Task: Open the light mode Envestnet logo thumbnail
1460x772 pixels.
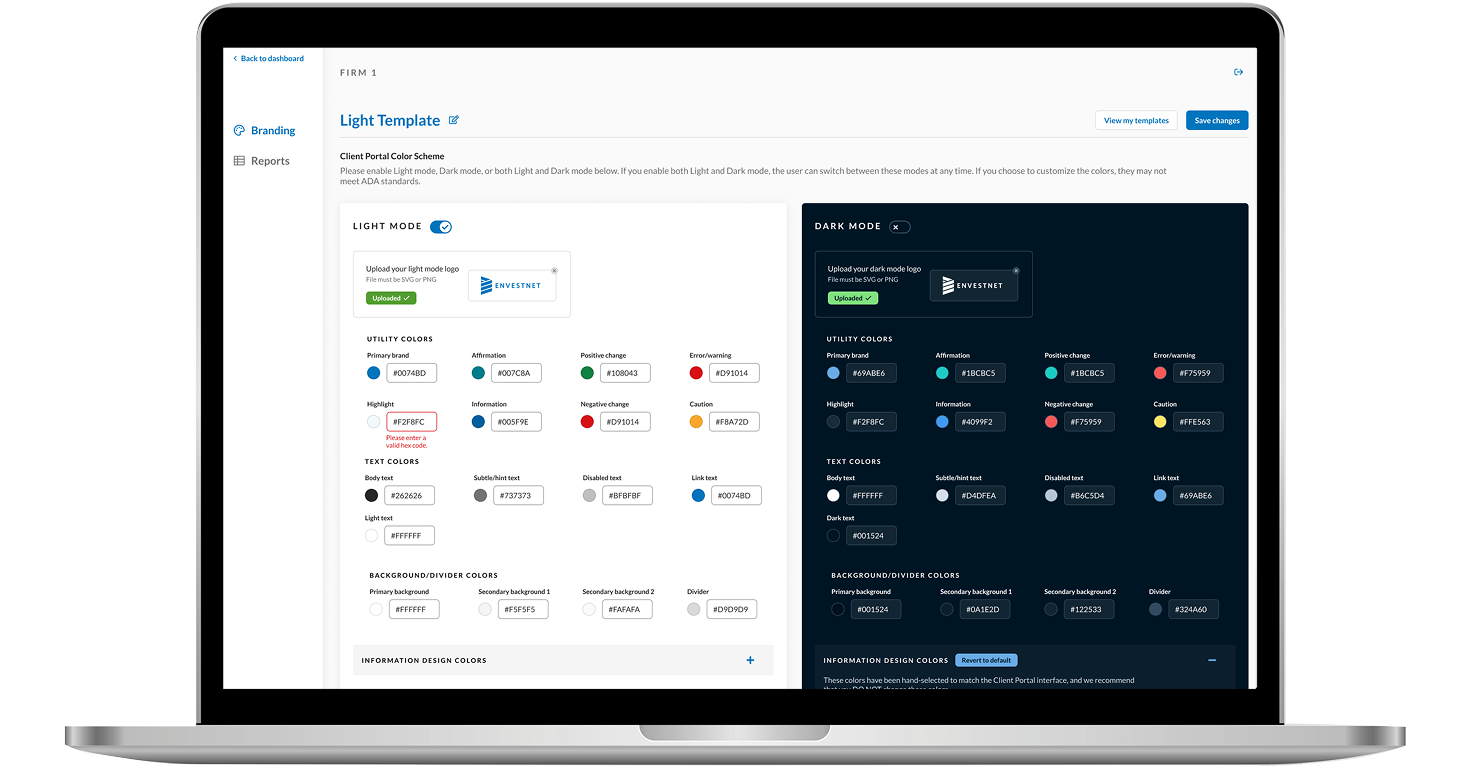Action: 511,285
